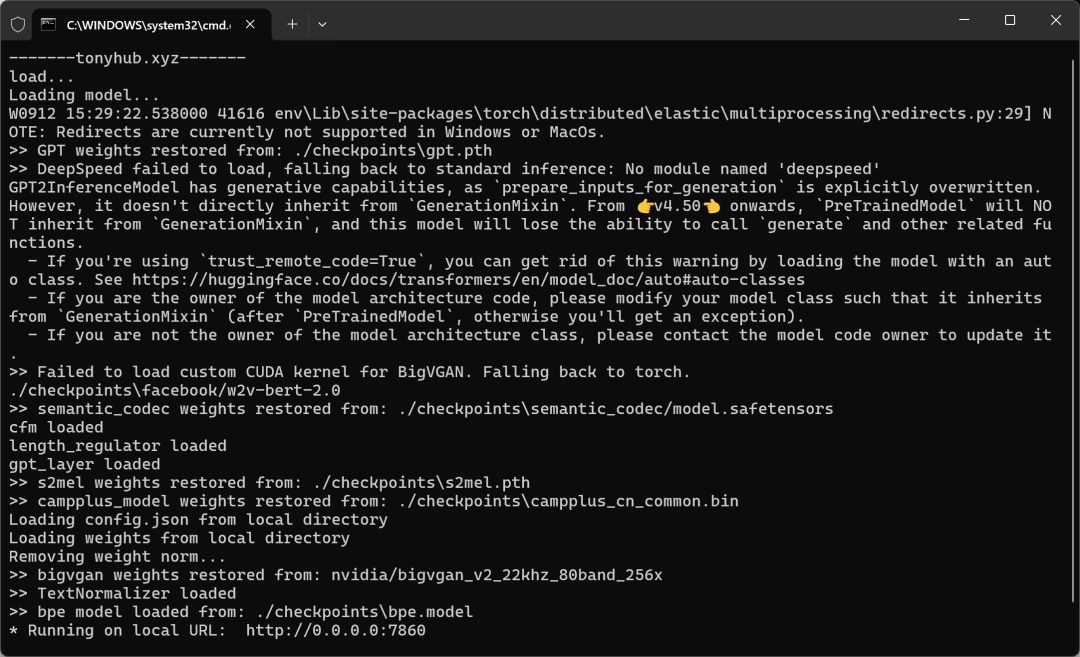Viewport: 1080px width, 657px height.
Task: Click the administrator shield icon in title bar
Action: [17, 22]
